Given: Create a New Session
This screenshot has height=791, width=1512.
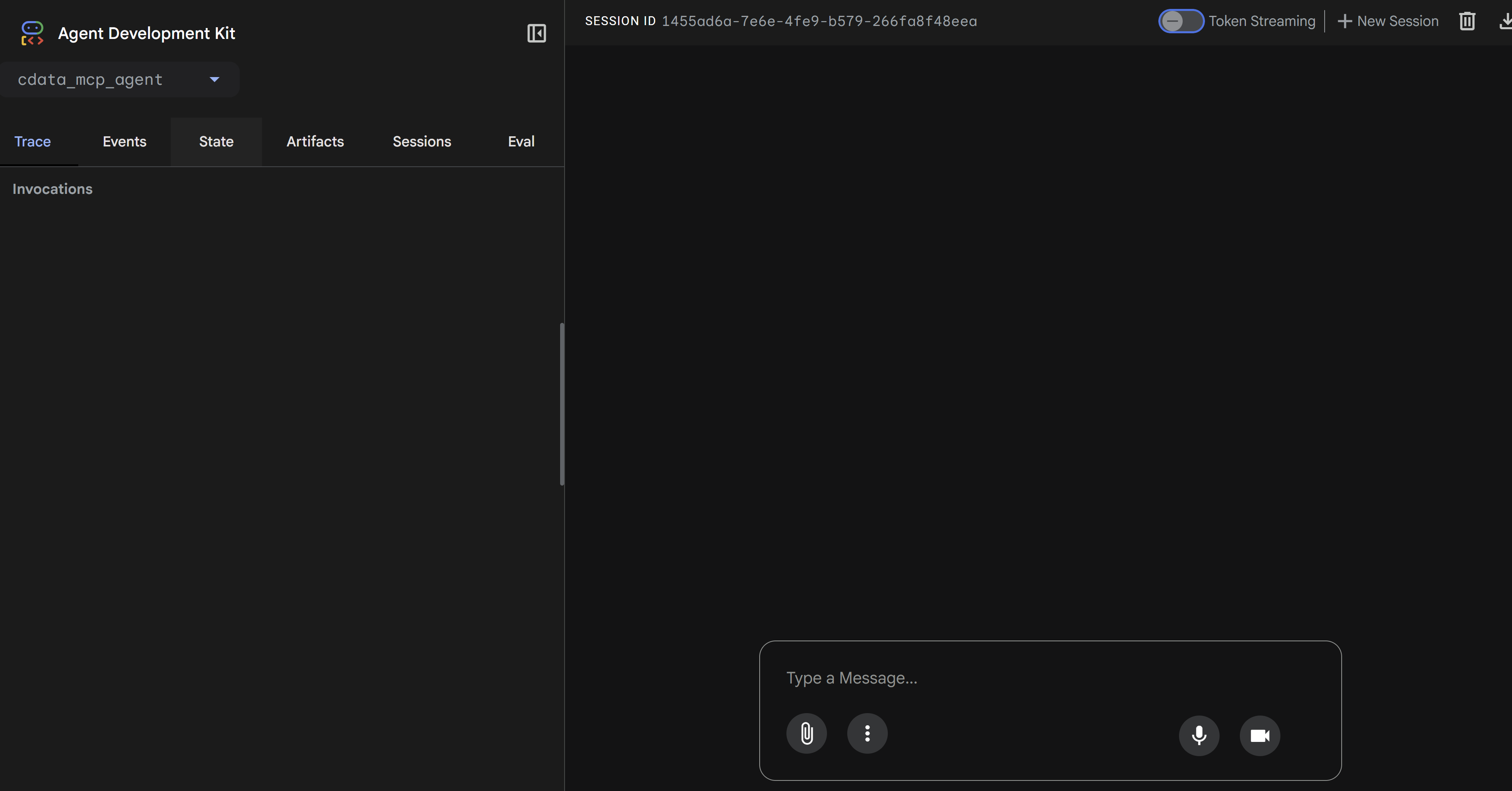Looking at the screenshot, I should point(1387,21).
